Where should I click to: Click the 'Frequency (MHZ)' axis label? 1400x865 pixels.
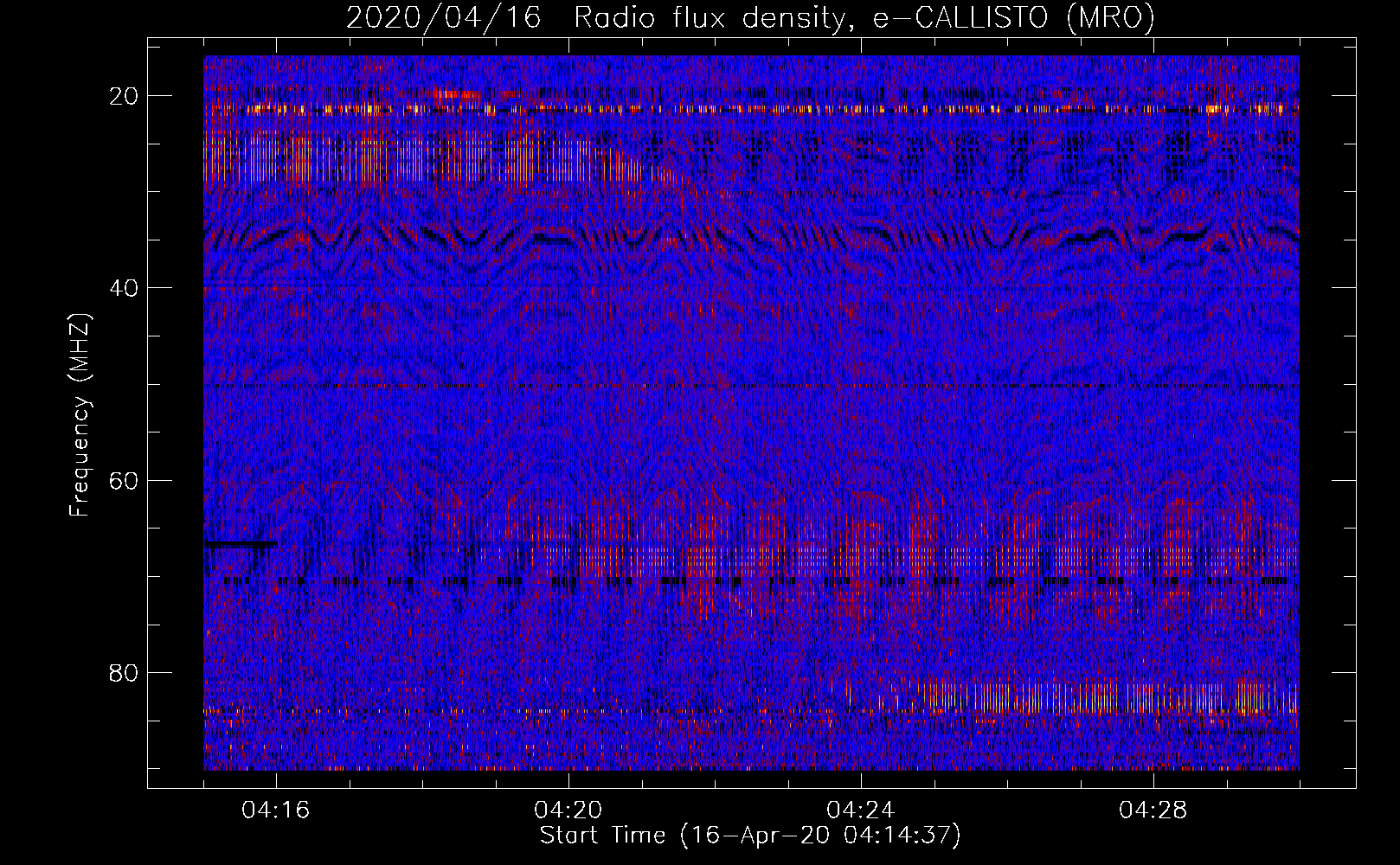click(x=79, y=415)
